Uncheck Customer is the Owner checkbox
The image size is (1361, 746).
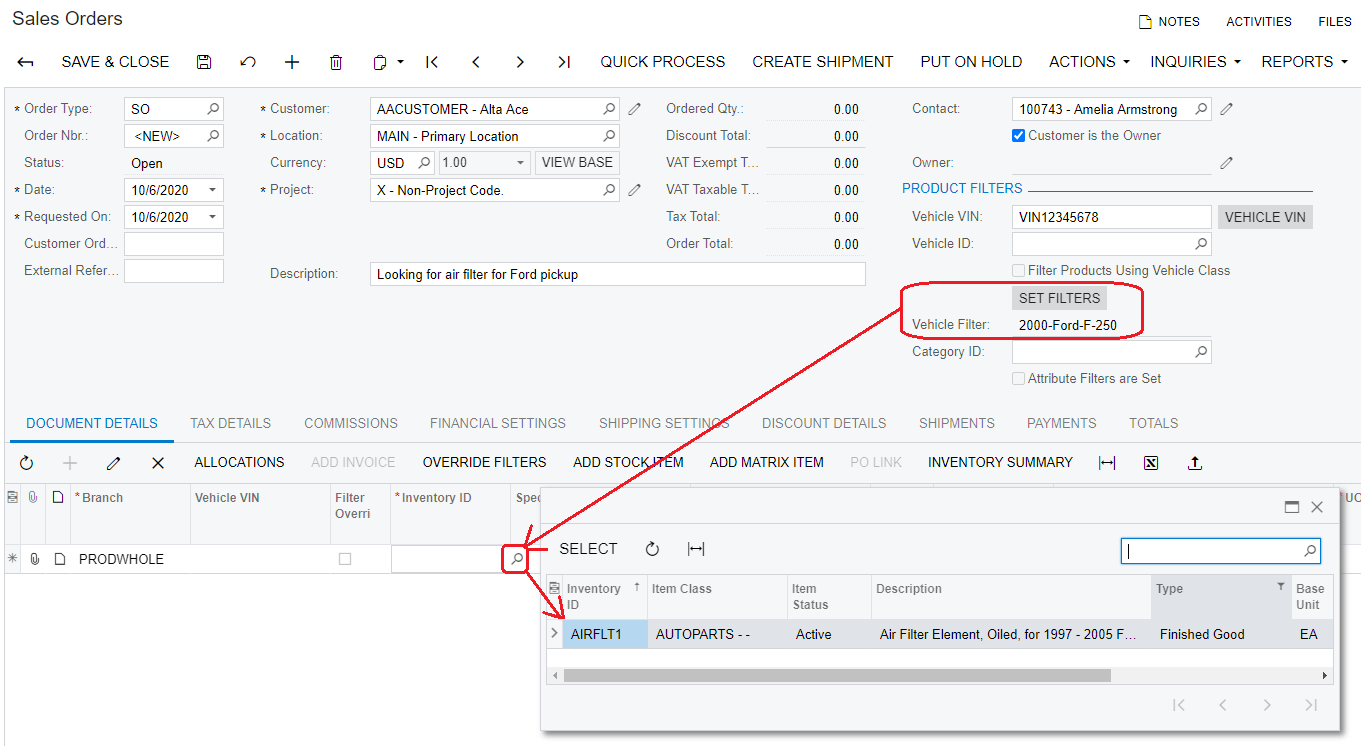1018,135
